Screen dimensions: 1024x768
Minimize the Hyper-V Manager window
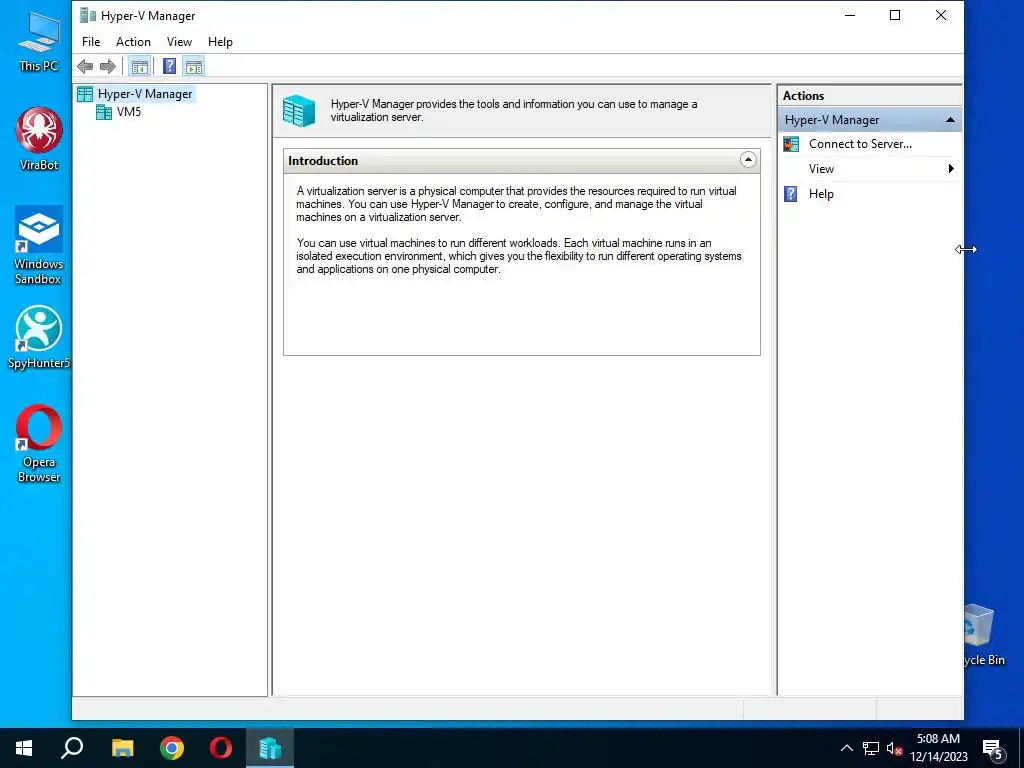[850, 15]
